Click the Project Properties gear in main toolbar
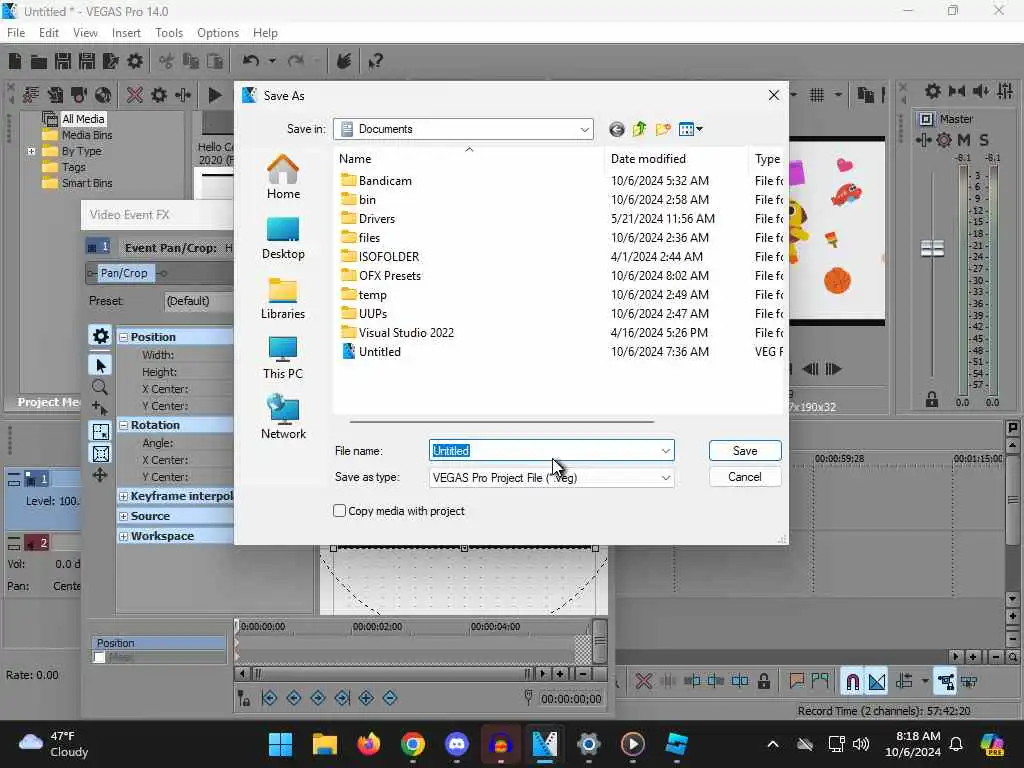This screenshot has width=1024, height=768. tap(135, 61)
